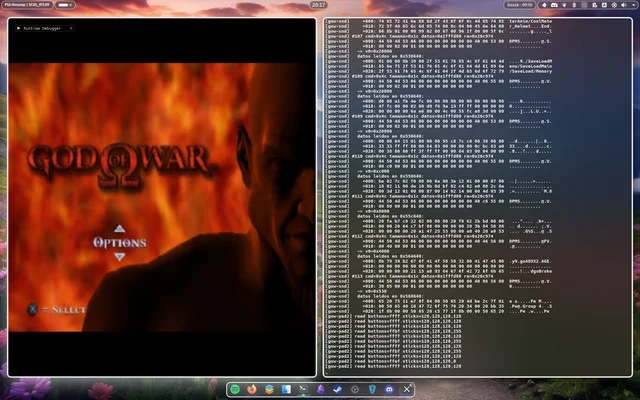Close the Runtime Debugger panel

(71, 28)
